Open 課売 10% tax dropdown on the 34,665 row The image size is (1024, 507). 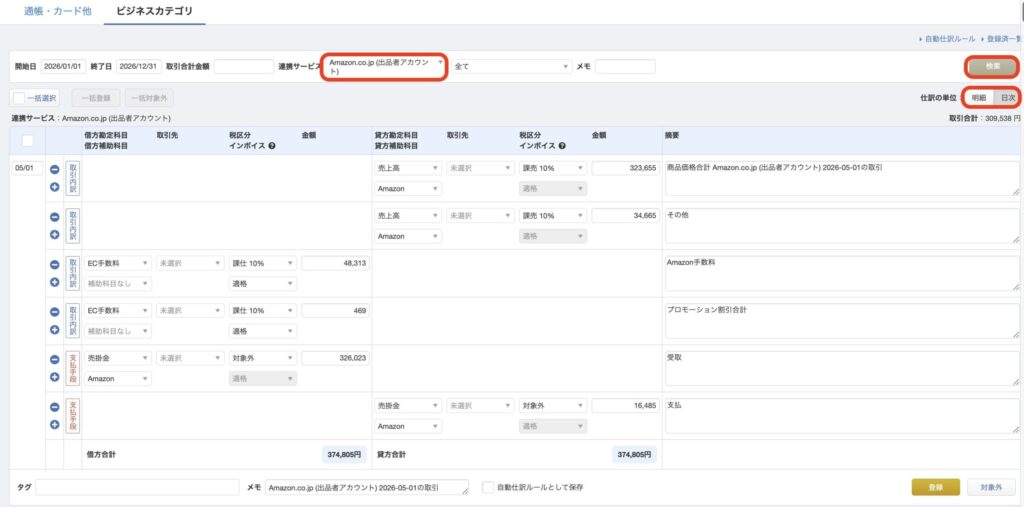tap(552, 216)
